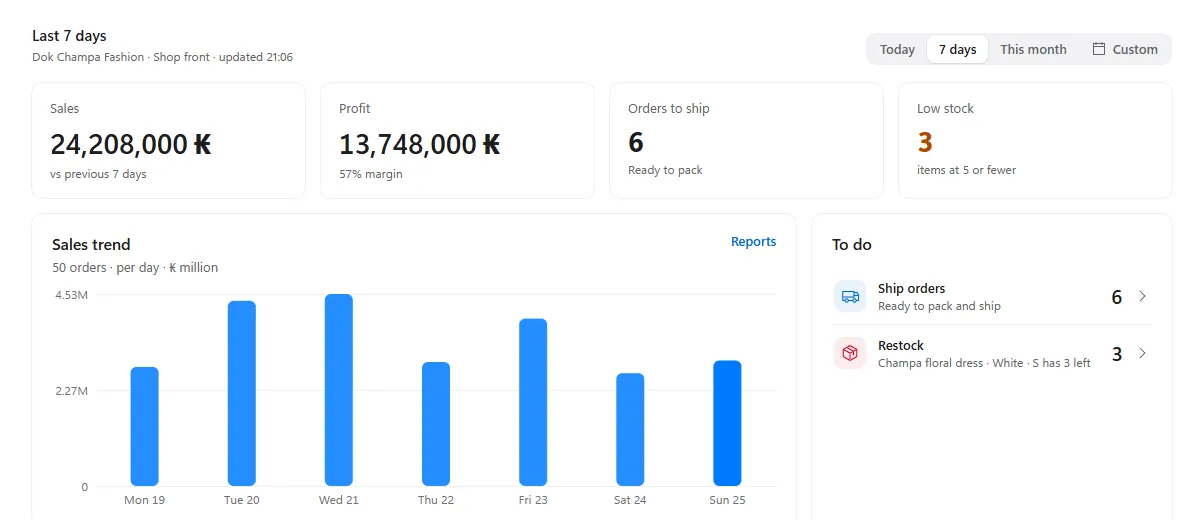This screenshot has height=520, width=1204.
Task: Open the Orders to ship card
Action: [746, 140]
